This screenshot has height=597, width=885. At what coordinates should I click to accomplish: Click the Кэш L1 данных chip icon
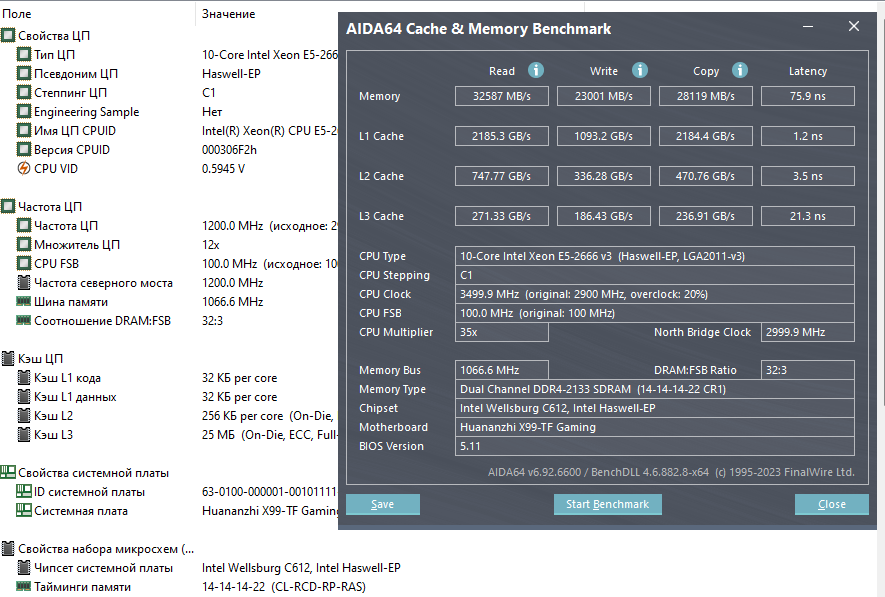click(x=24, y=397)
